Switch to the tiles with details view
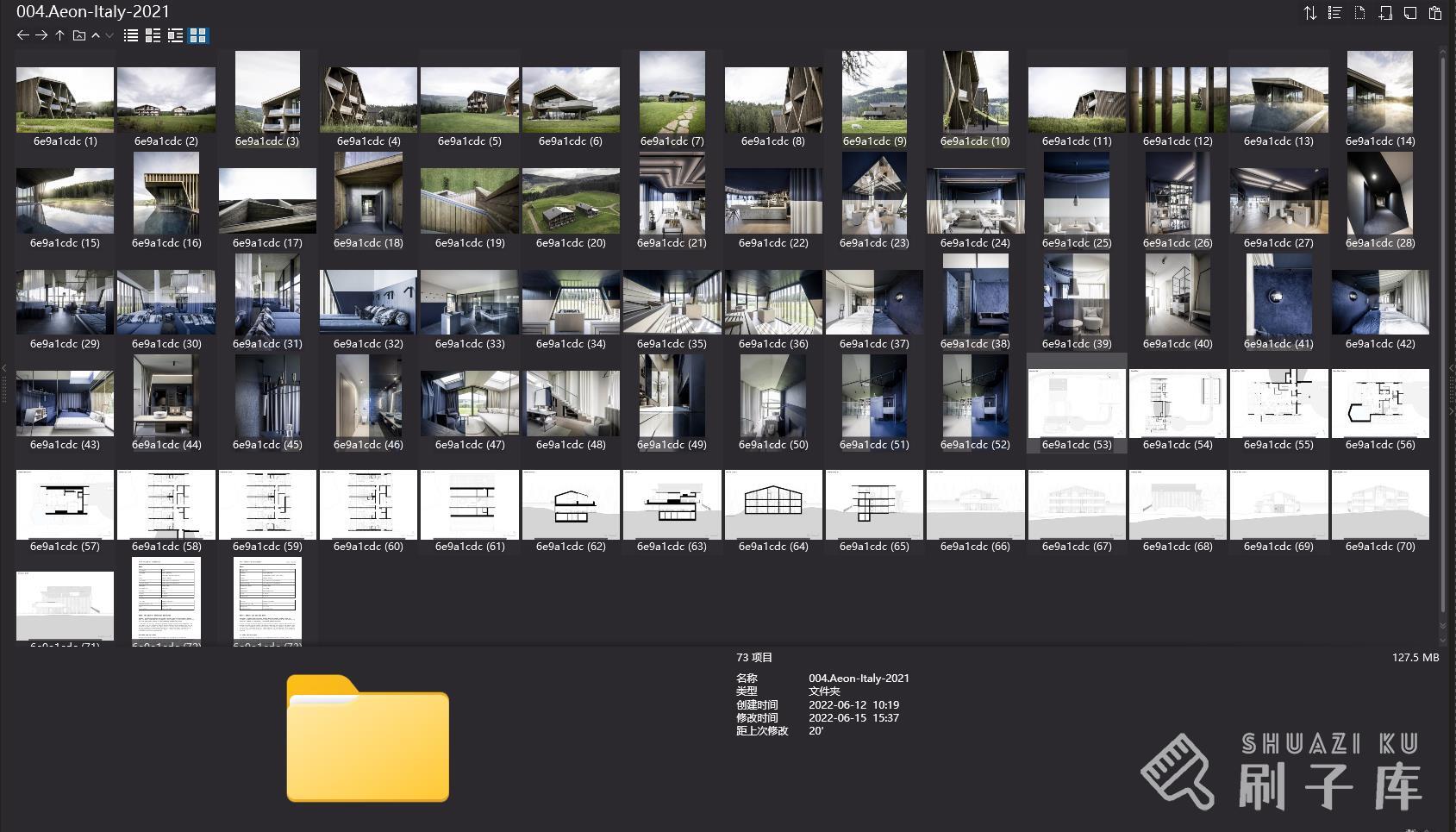The width and height of the screenshot is (1456, 832). coord(175,35)
